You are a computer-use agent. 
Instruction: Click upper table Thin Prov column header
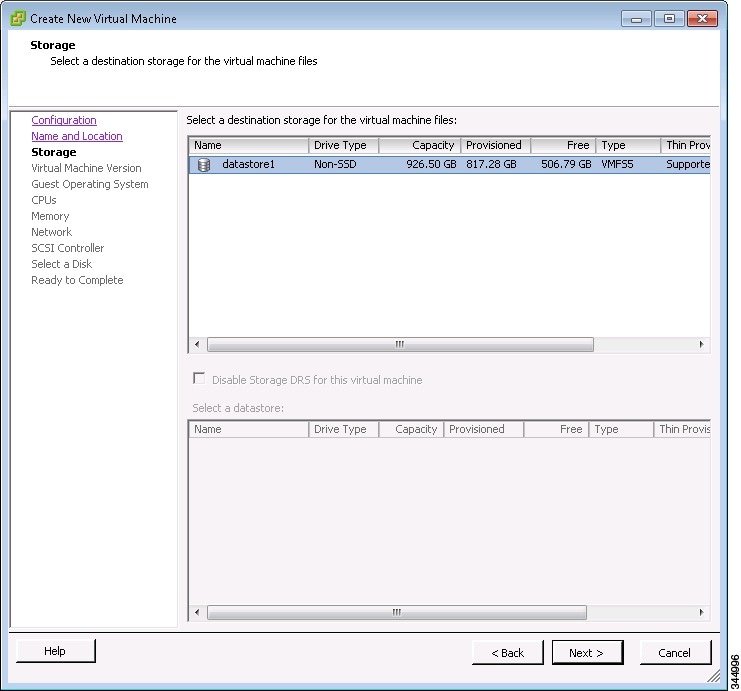(x=686, y=145)
